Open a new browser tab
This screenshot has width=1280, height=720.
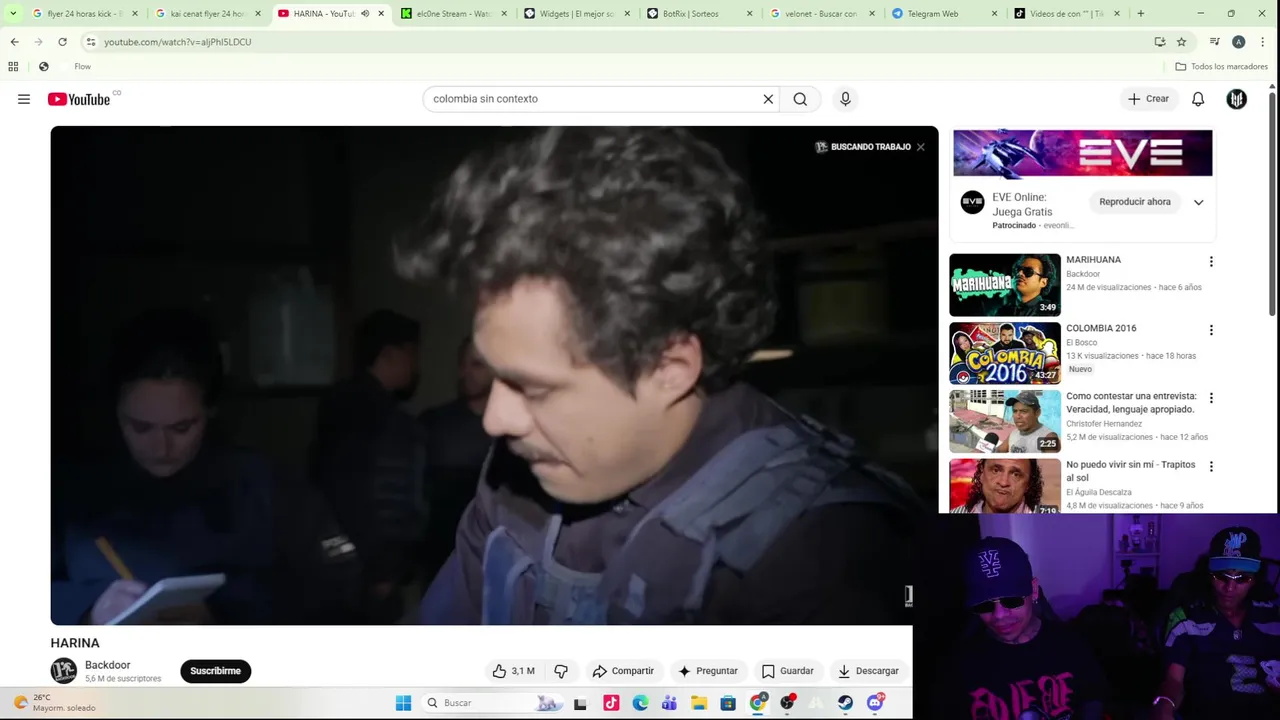pyautogui.click(x=1140, y=14)
